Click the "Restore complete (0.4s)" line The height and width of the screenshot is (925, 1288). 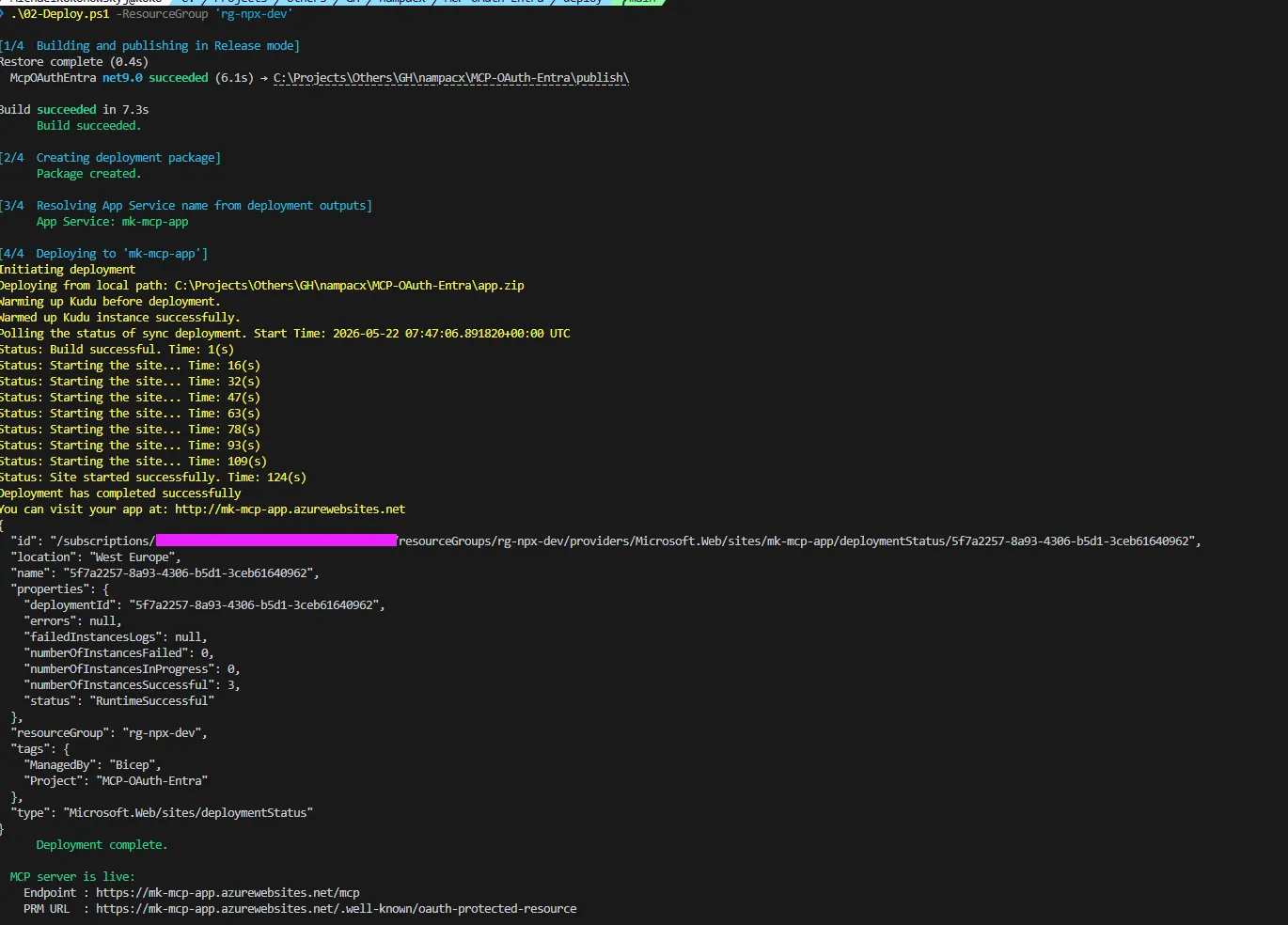(x=74, y=62)
